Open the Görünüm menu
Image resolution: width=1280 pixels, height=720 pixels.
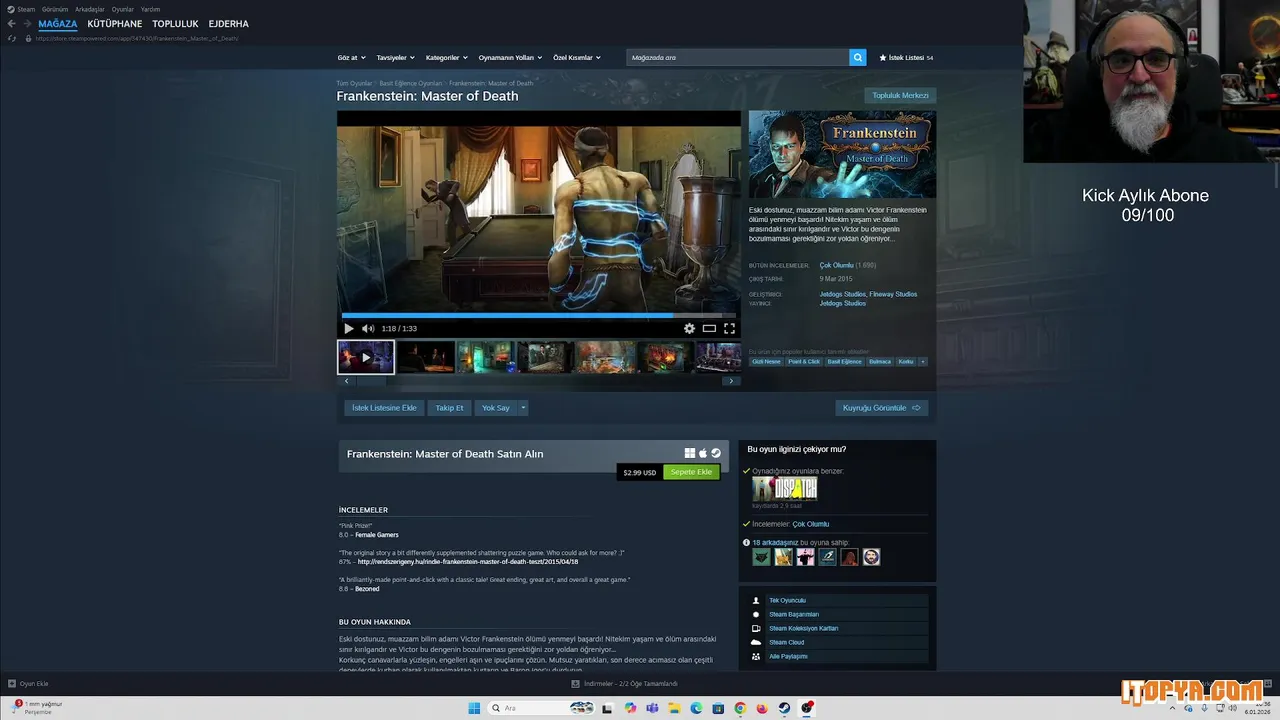tap(55, 9)
